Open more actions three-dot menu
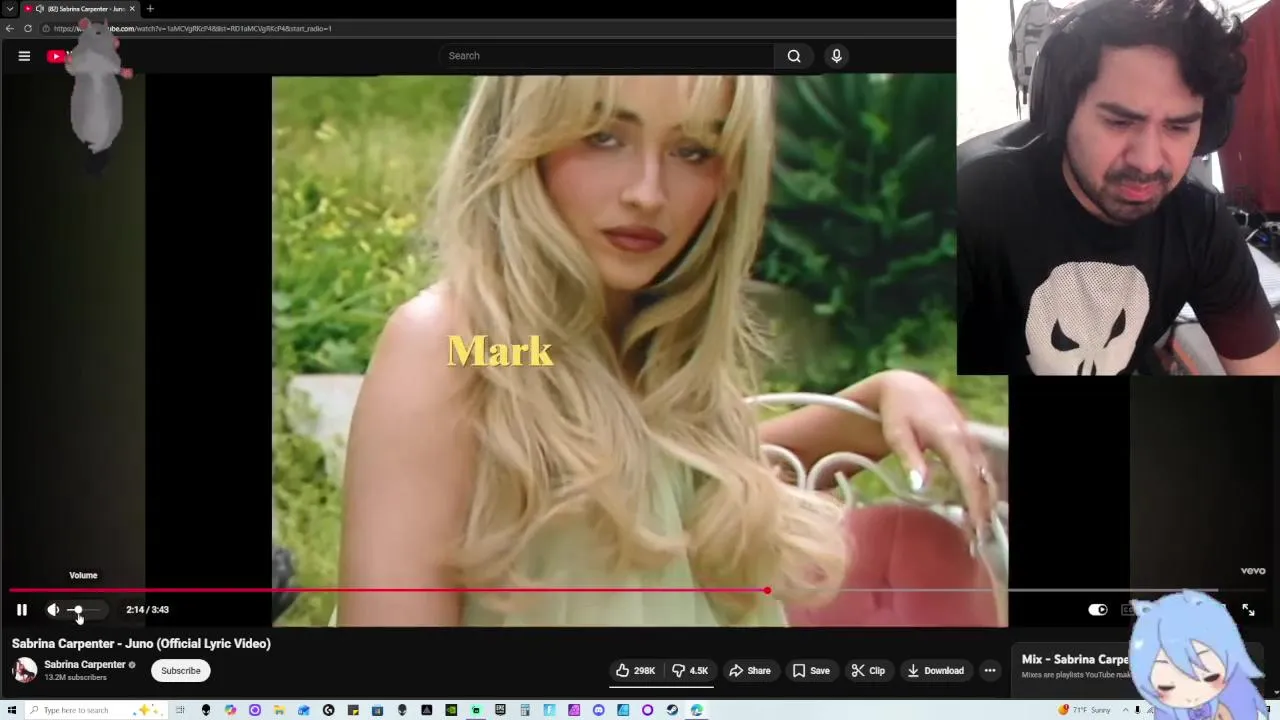 point(990,670)
